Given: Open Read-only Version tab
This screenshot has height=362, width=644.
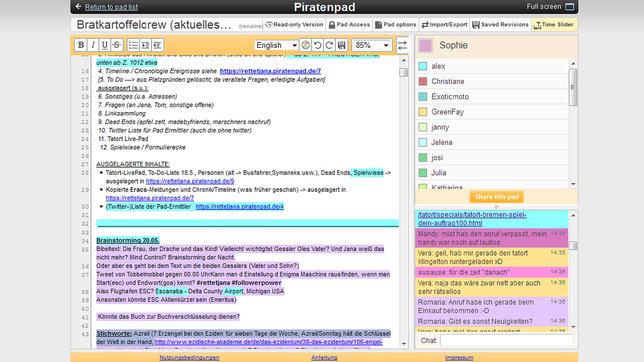Looking at the screenshot, I should 294,25.
